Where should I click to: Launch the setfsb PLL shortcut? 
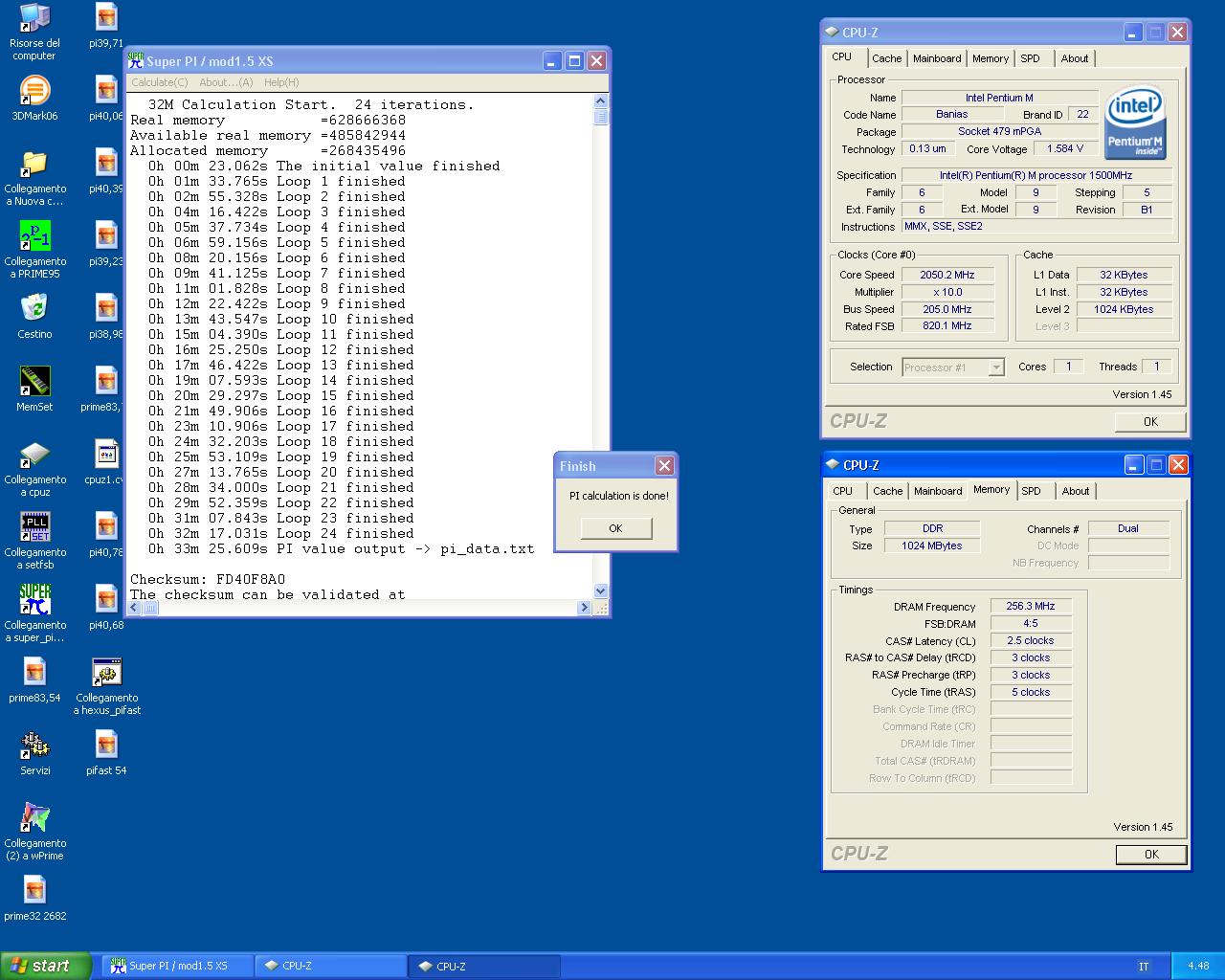tap(34, 542)
